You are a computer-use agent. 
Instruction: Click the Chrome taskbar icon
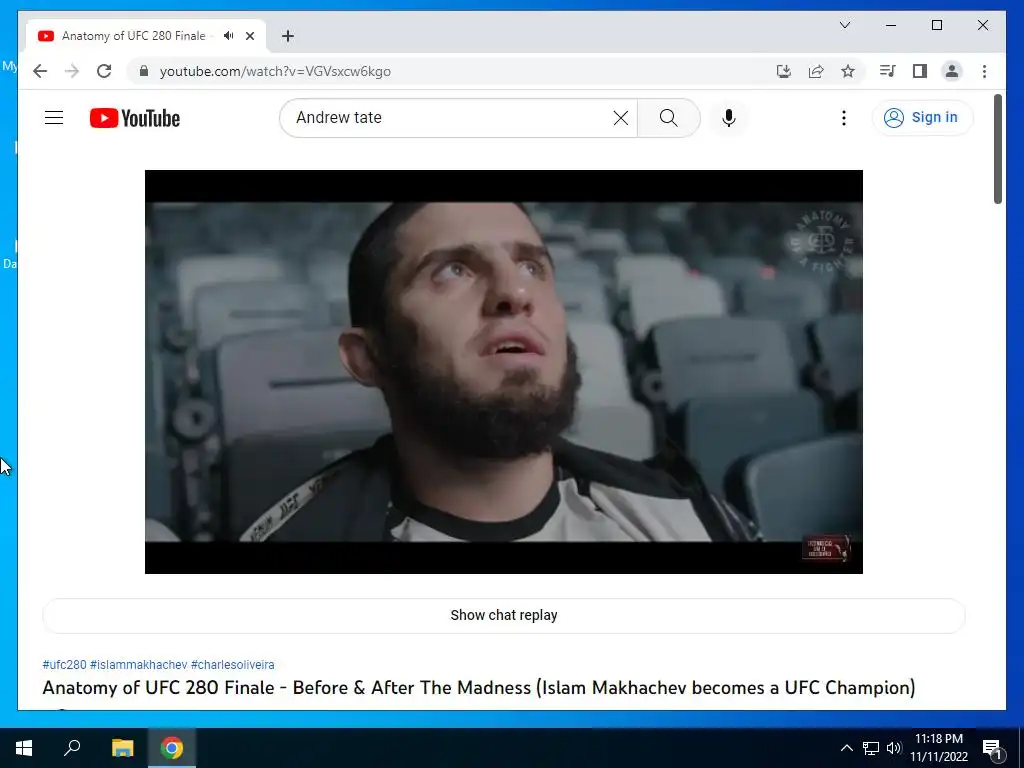[x=172, y=748]
